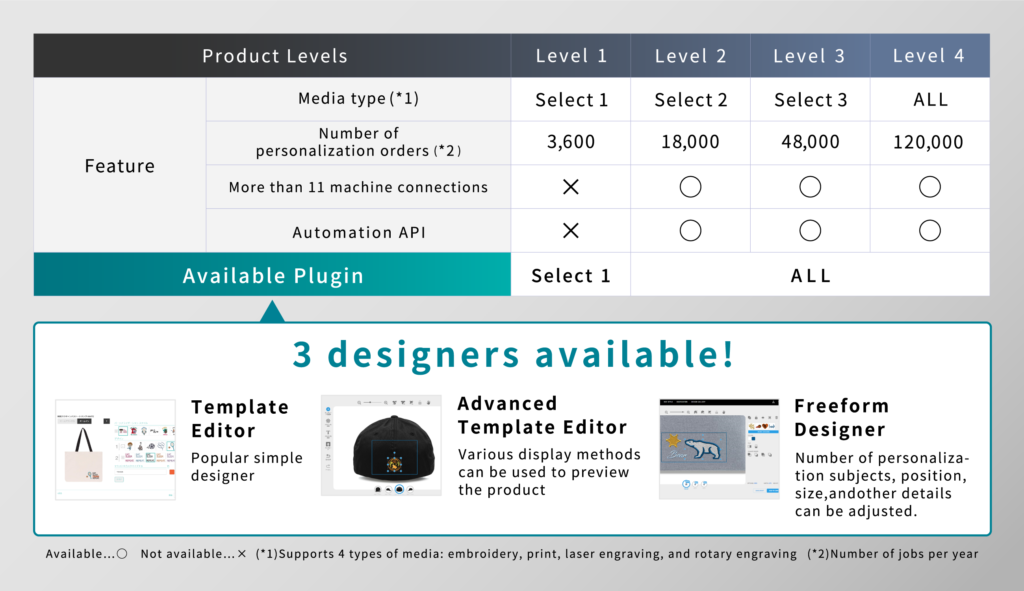Click the Freeform Designer title
The image size is (1024, 591).
pos(840,418)
